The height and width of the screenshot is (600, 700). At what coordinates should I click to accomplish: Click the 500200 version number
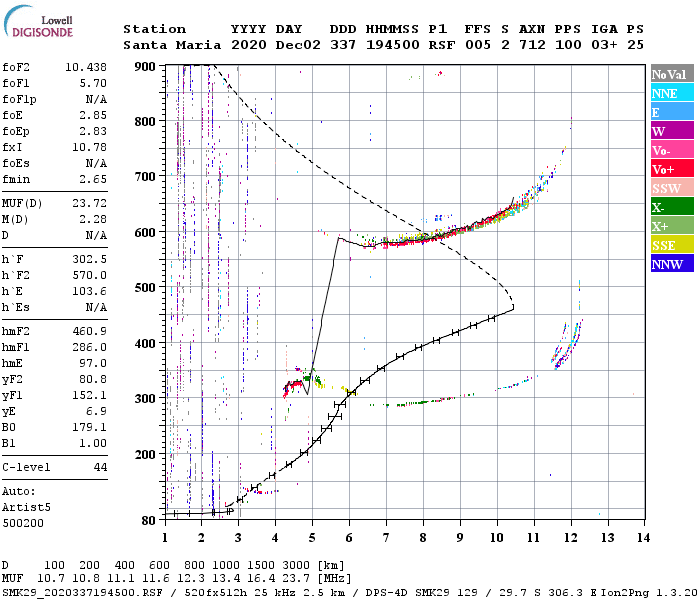point(22,523)
